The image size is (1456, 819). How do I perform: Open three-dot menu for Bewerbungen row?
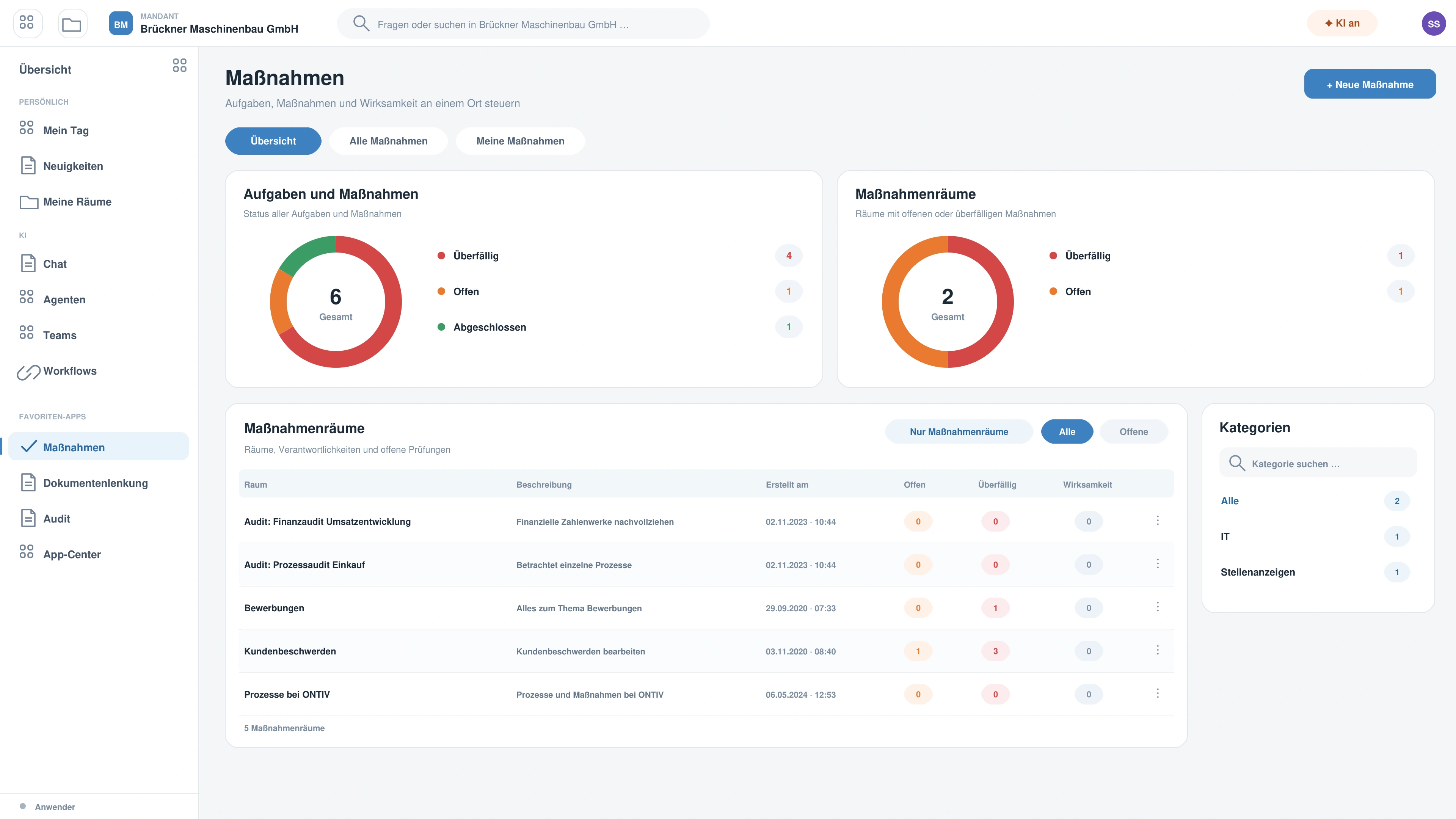coord(1157,607)
